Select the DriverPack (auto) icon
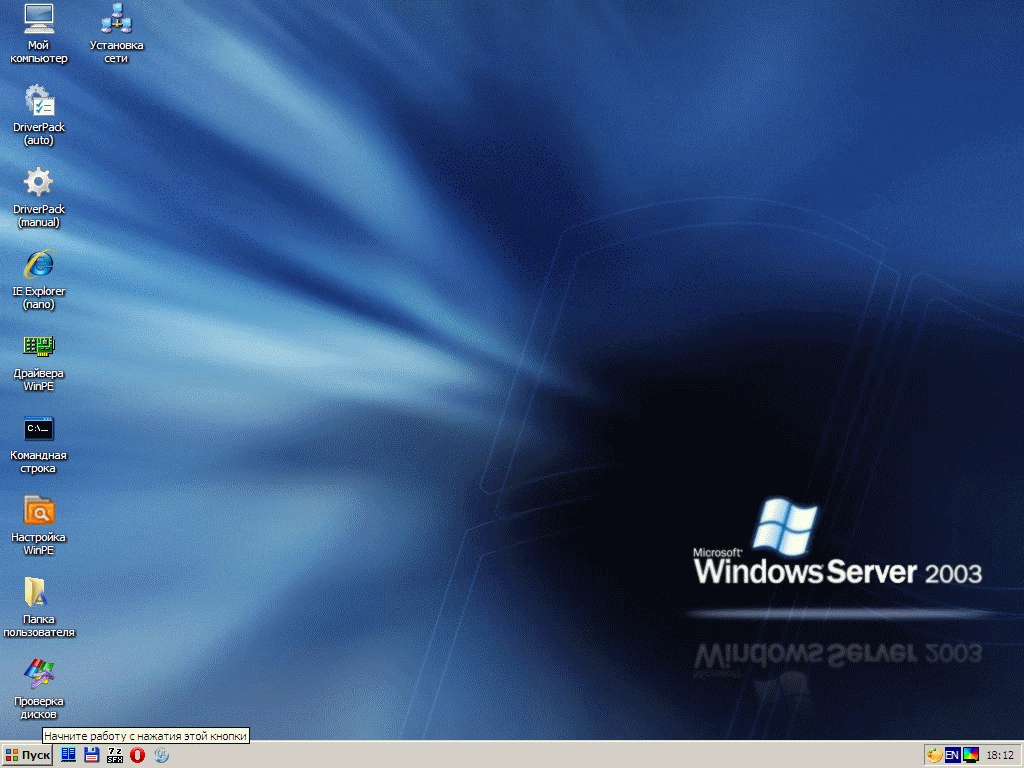The image size is (1024, 768). (39, 116)
